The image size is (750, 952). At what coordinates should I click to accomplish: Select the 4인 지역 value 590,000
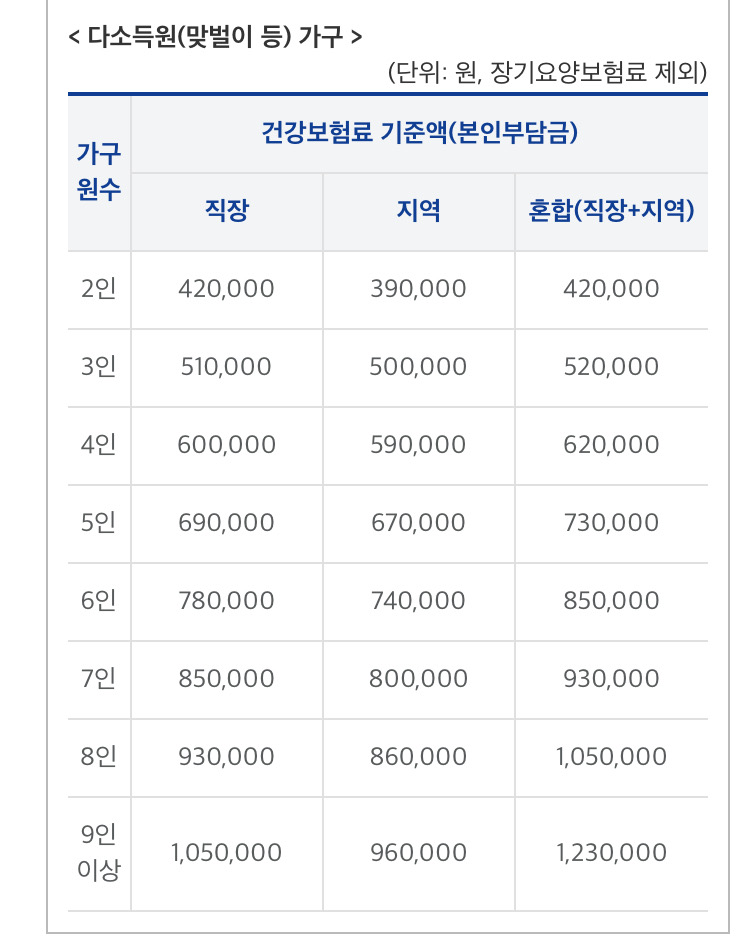click(x=418, y=445)
